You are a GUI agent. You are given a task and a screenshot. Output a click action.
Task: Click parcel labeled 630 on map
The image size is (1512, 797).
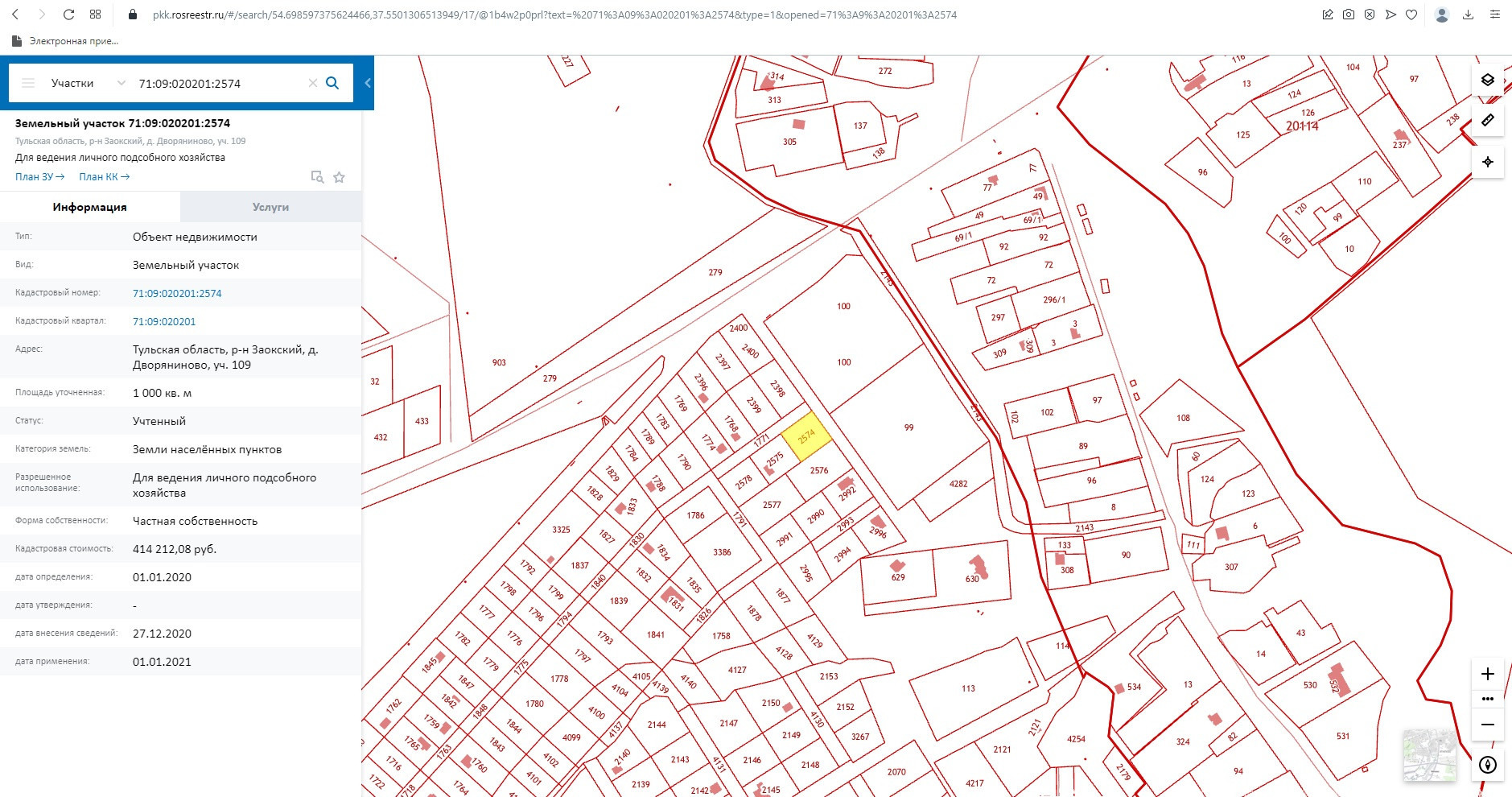(972, 579)
